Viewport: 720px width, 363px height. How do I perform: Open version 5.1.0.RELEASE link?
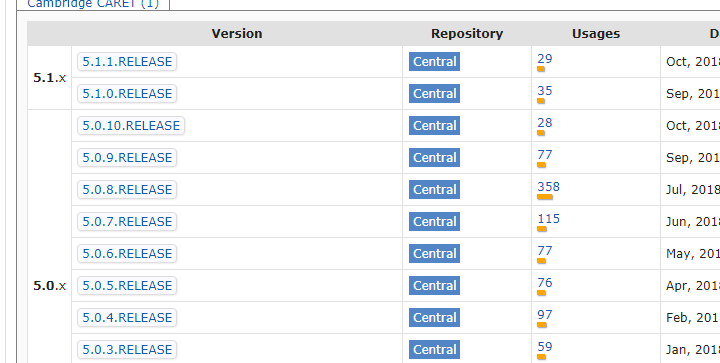tap(127, 94)
